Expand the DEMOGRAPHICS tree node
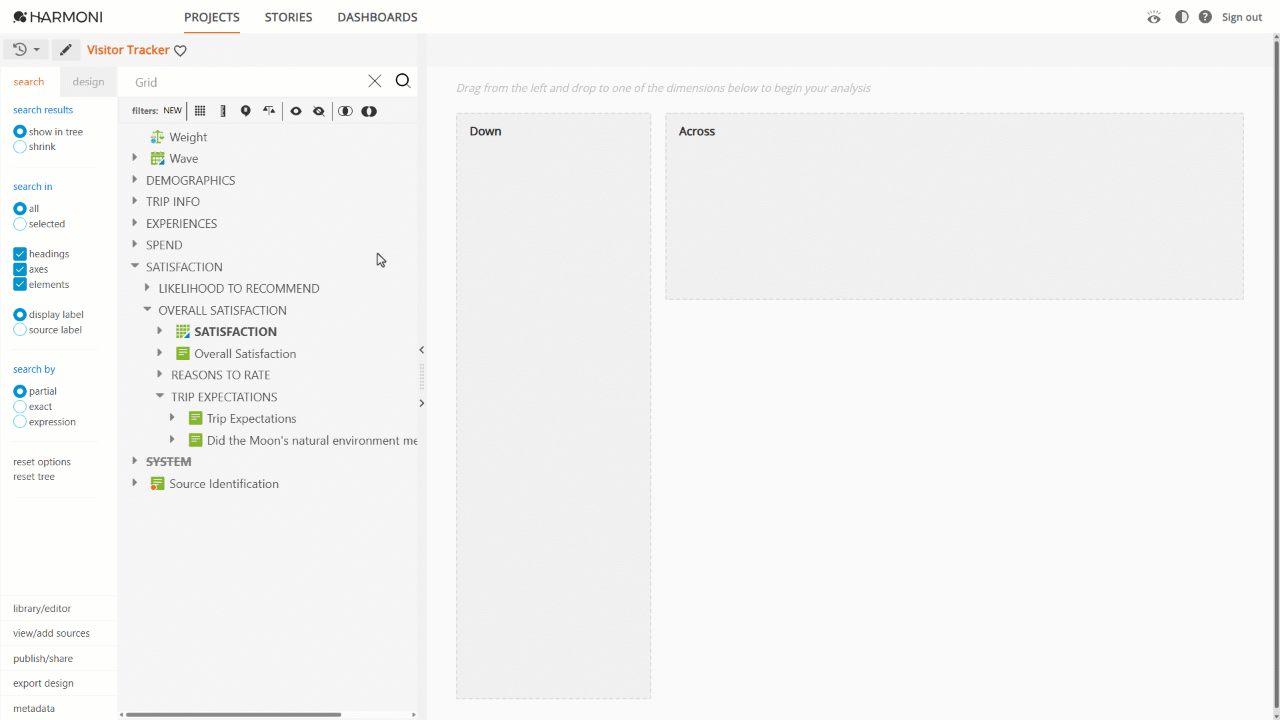The image size is (1280, 720). pos(135,180)
